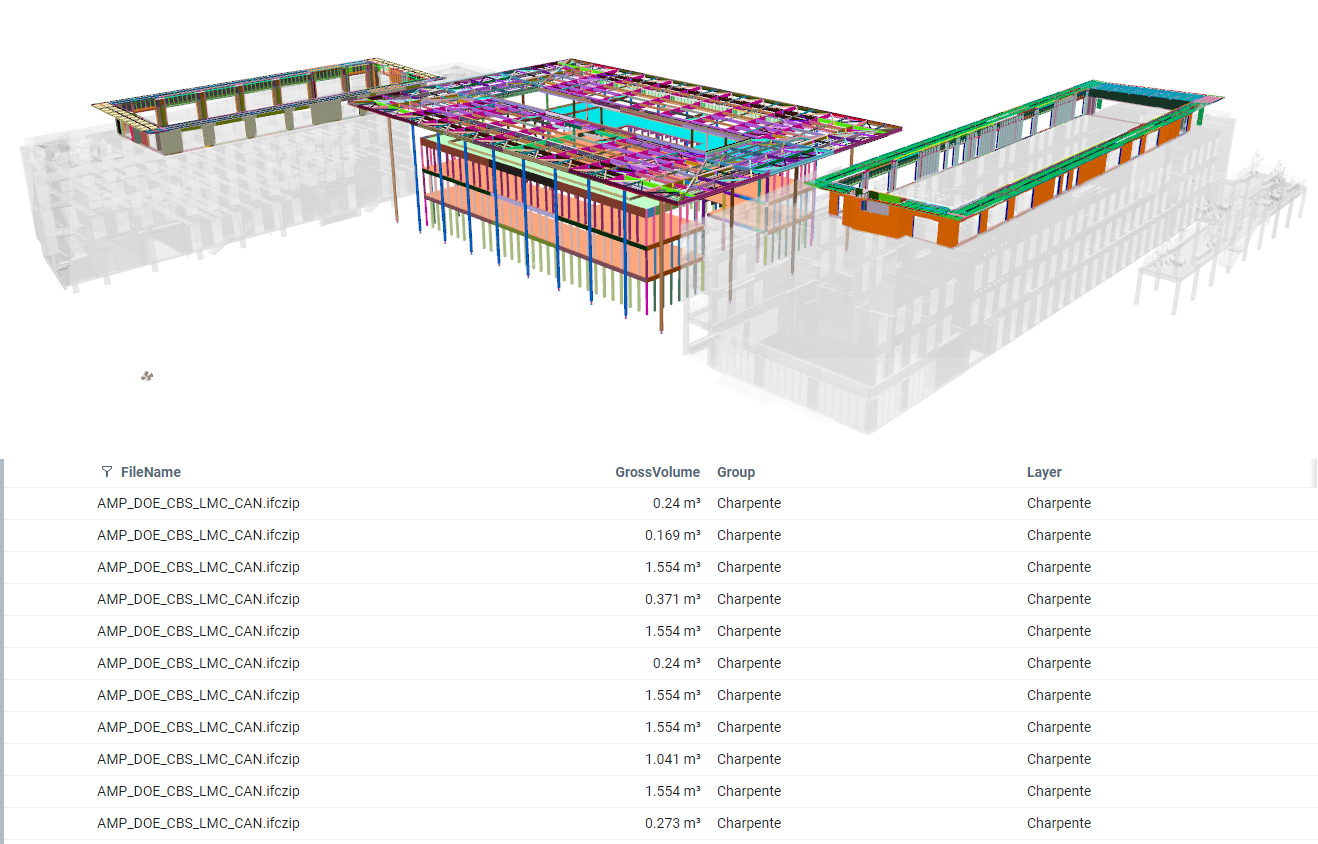
Task: Click the Layer cell in the 0.273 m³ row
Action: (x=1058, y=823)
